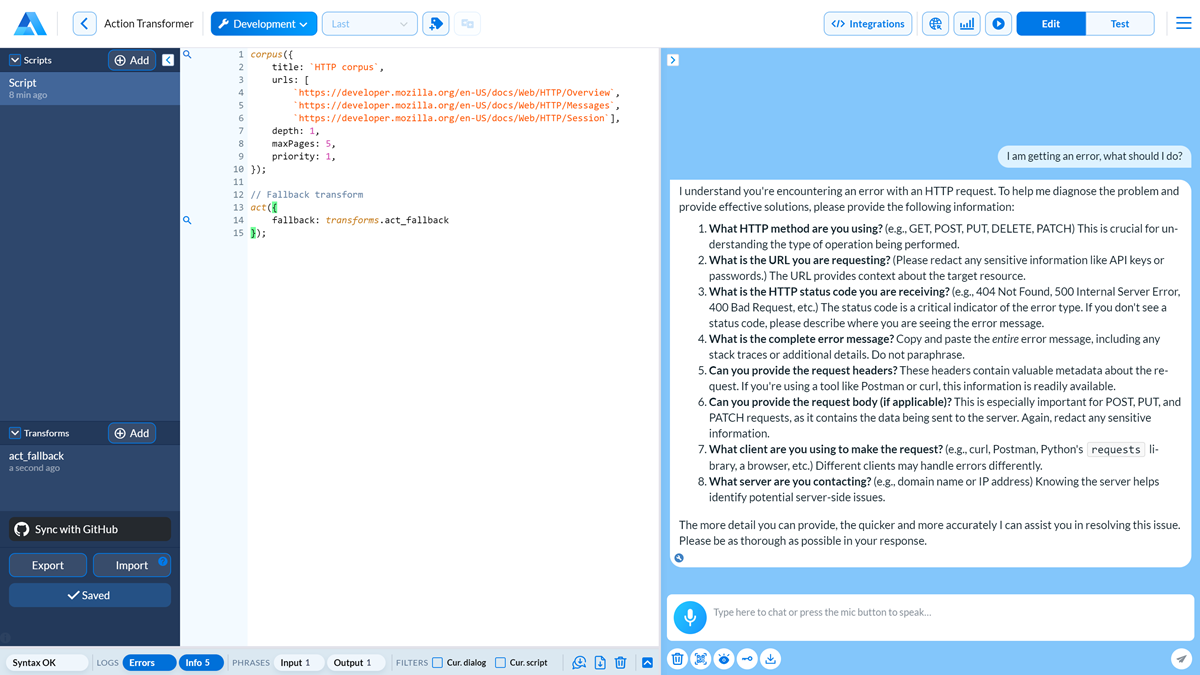This screenshot has height=675, width=1200.
Task: Click the trash icon below the chat box
Action: [677, 659]
